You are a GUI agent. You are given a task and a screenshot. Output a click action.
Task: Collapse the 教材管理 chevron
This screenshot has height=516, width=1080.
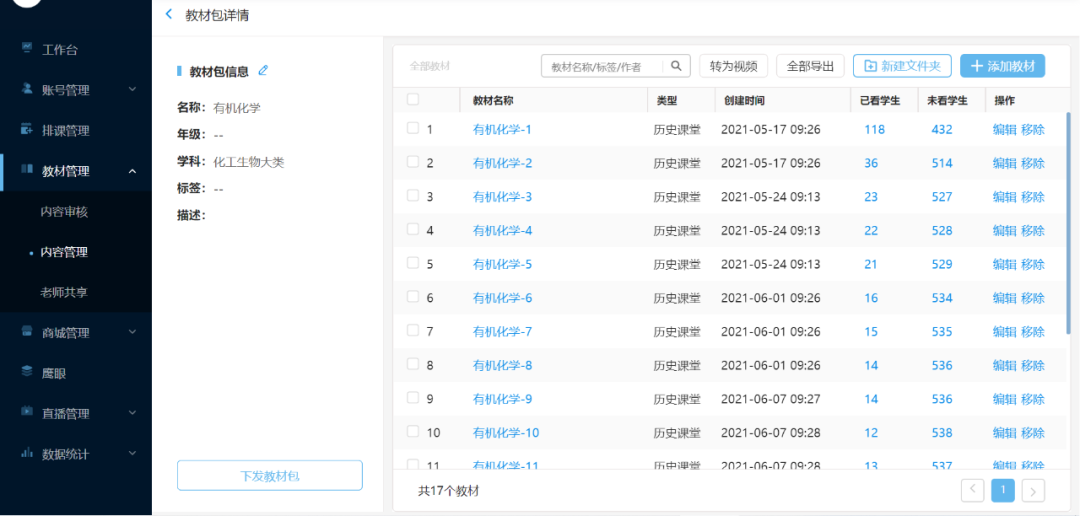133,171
